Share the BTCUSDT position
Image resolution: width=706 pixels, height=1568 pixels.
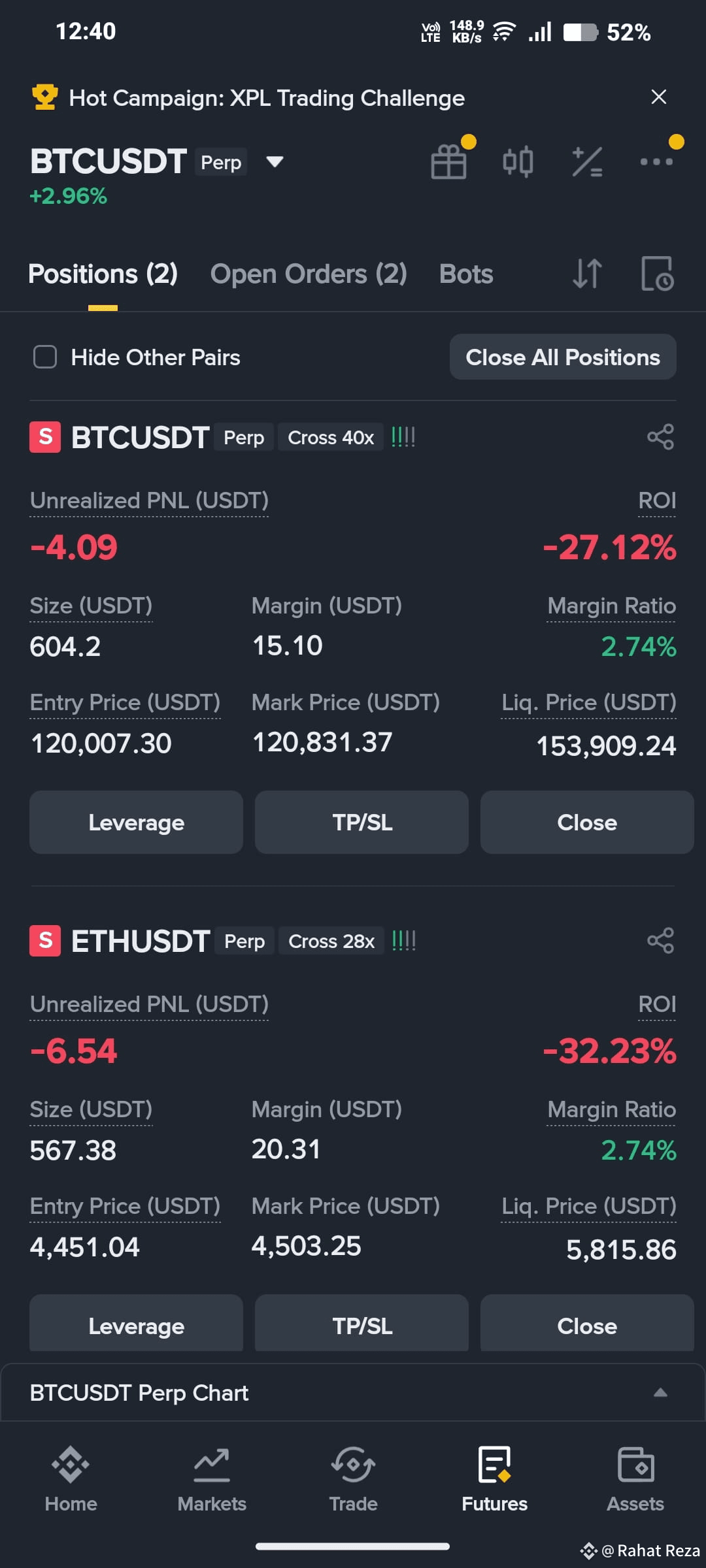tap(660, 437)
